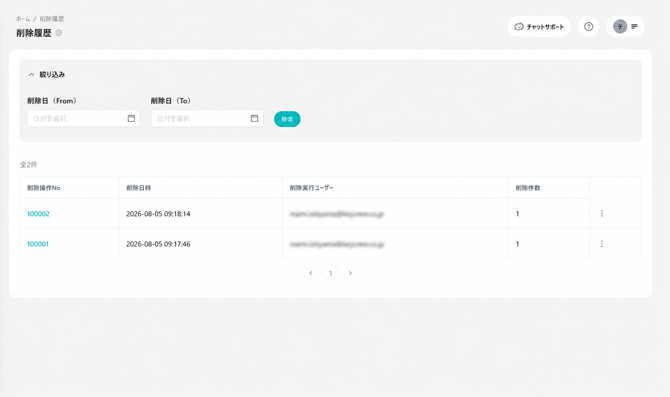Open calendar icon in 削除日 (From) field

pyautogui.click(x=131, y=118)
